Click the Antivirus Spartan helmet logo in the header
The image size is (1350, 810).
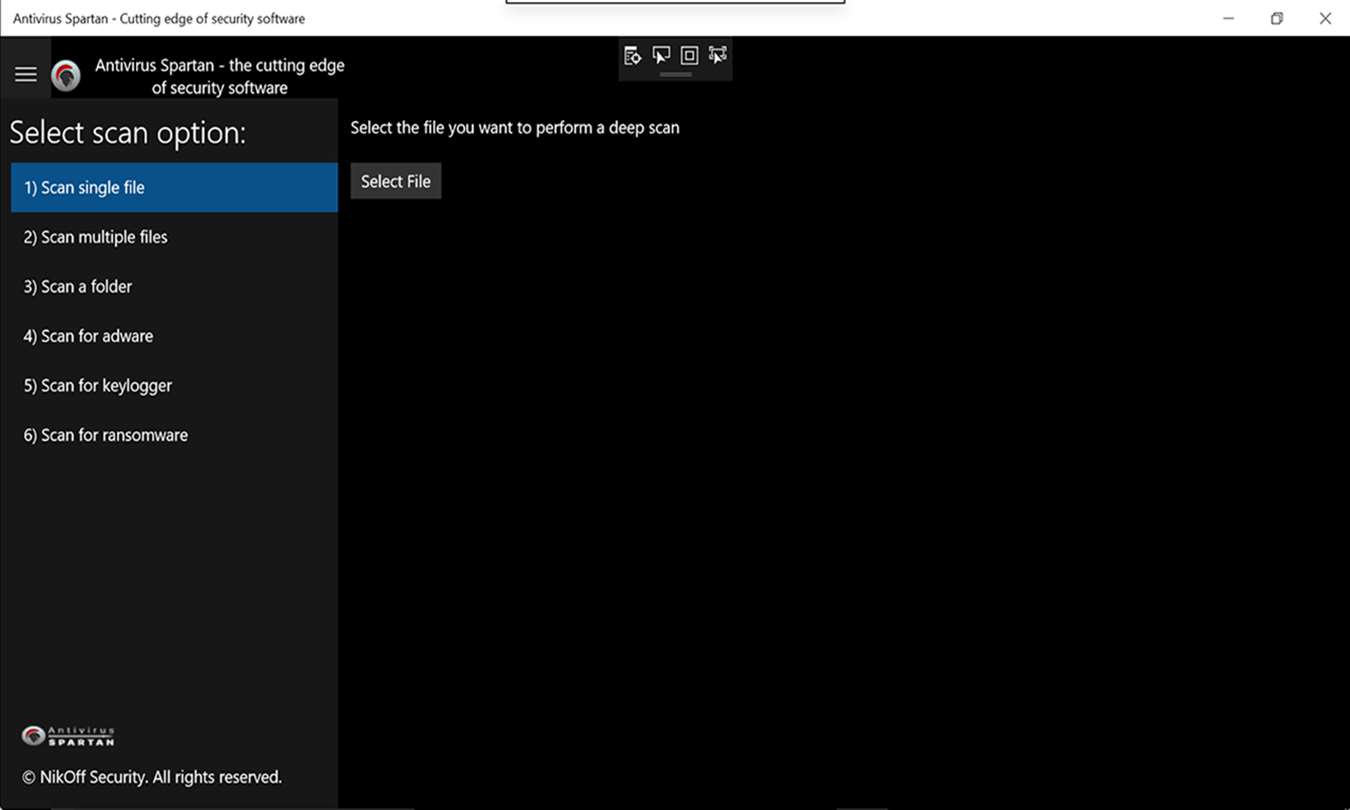(66, 76)
